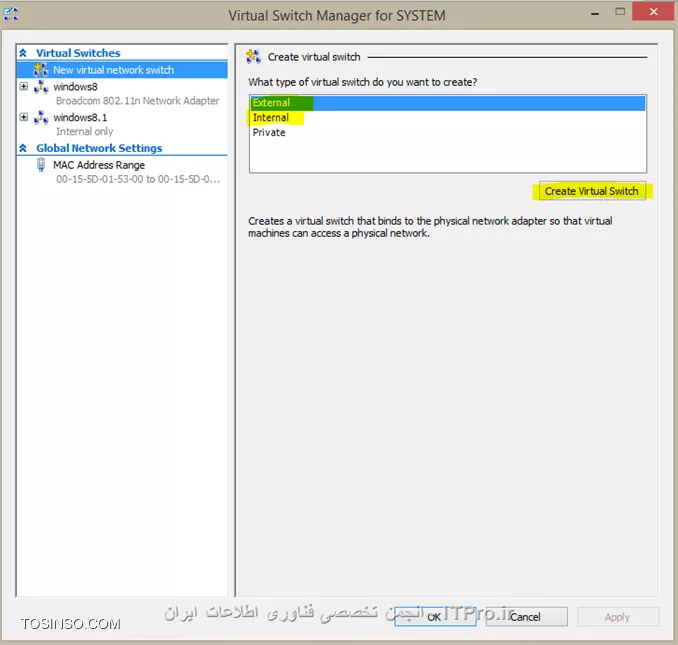Minimize the Virtual Switch Manager window

pos(595,13)
